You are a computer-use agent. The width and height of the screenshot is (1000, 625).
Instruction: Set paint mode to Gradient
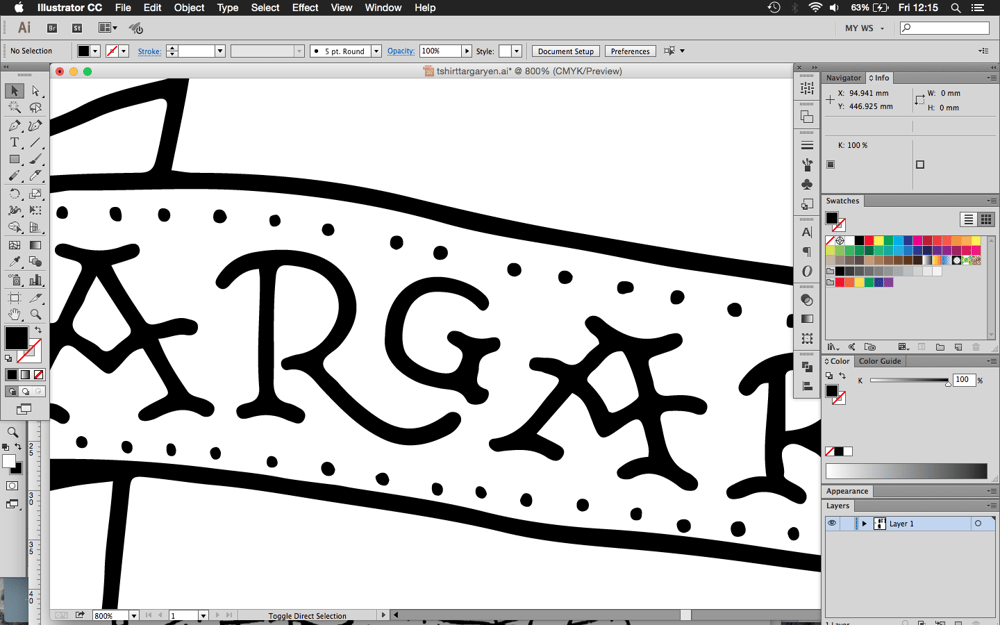[26, 374]
